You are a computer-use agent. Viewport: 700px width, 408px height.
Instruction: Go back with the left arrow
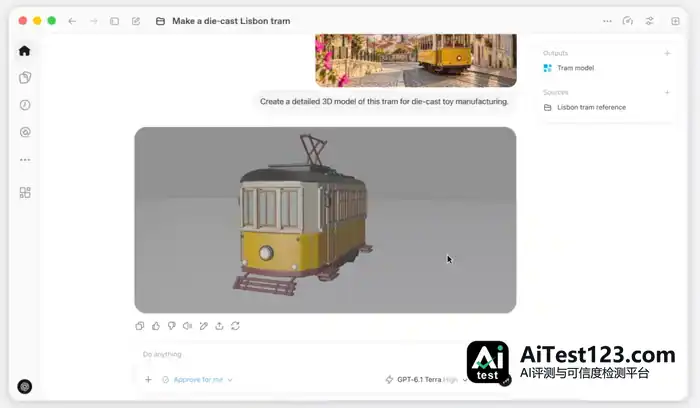coord(72,21)
